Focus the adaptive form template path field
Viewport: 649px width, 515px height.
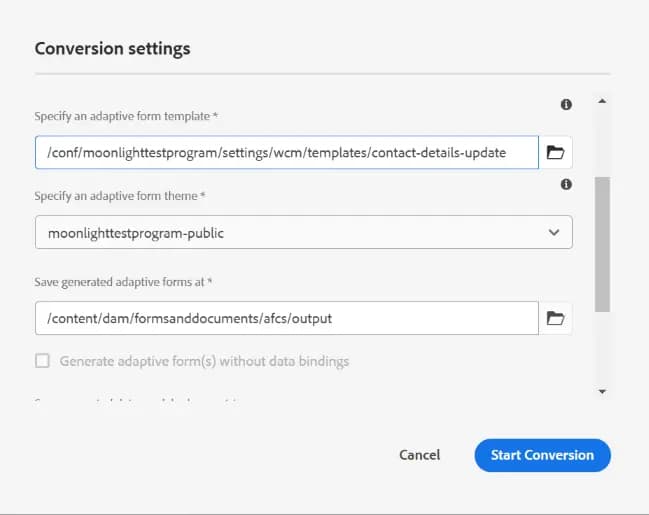click(286, 153)
